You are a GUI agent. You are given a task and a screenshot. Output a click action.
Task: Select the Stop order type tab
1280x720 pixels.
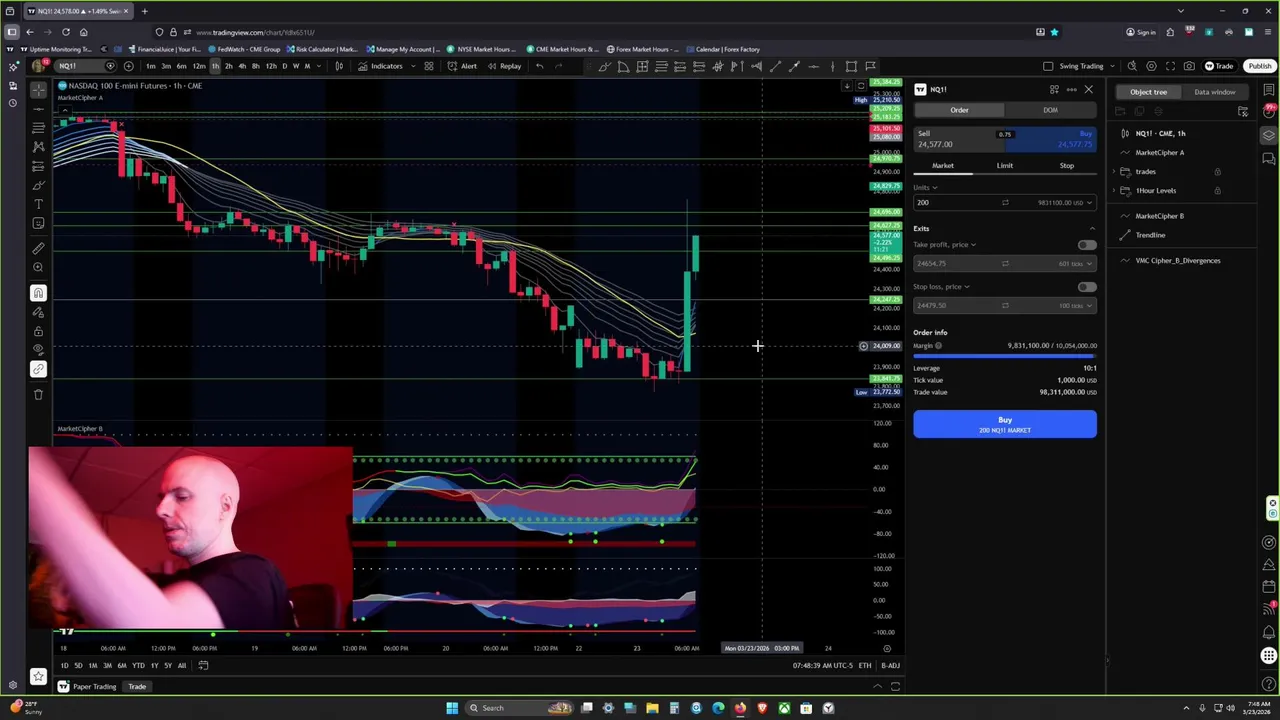pyautogui.click(x=1066, y=166)
